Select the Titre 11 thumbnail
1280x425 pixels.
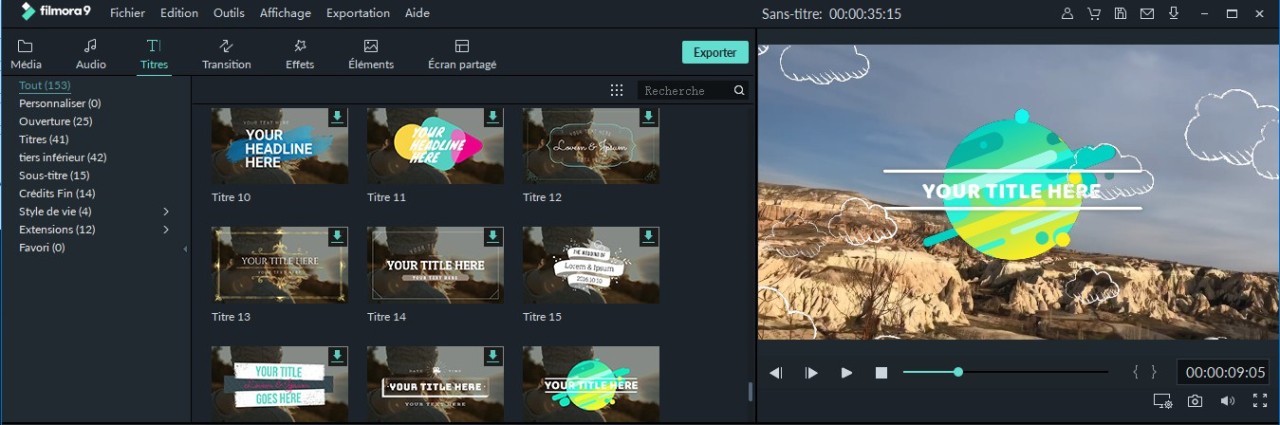[x=435, y=146]
